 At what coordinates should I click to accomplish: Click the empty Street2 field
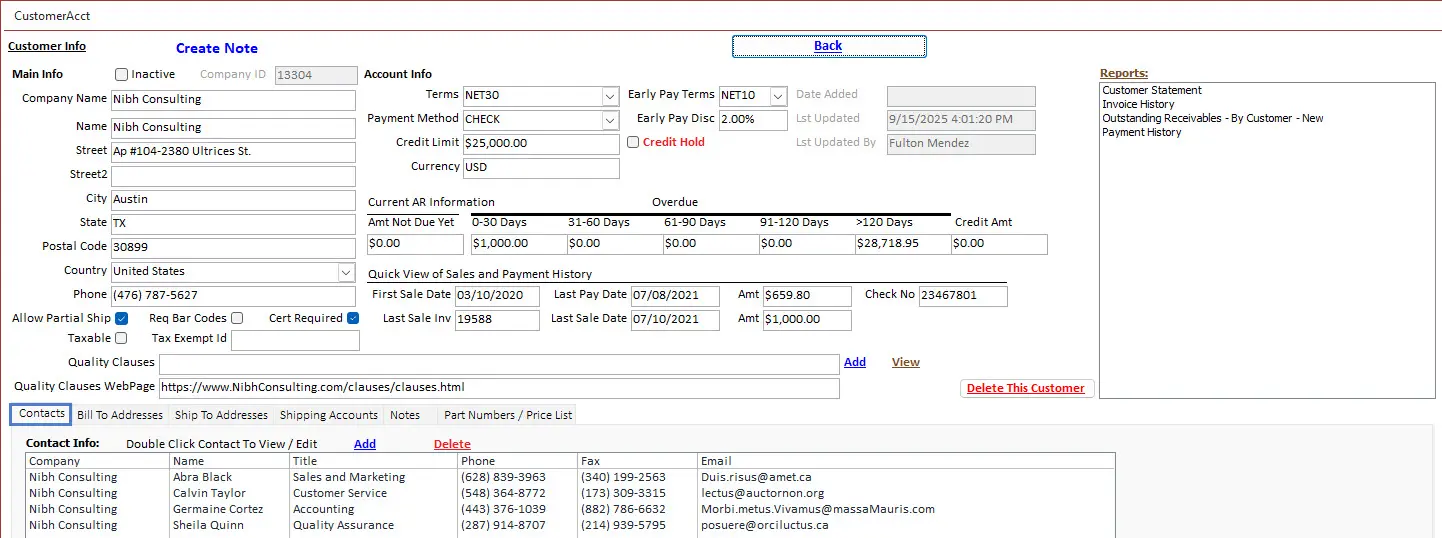coord(233,176)
